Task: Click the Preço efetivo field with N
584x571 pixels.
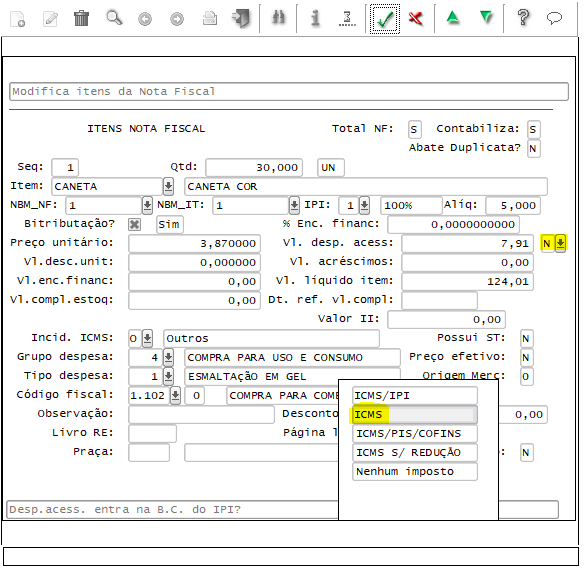Action: (x=527, y=357)
